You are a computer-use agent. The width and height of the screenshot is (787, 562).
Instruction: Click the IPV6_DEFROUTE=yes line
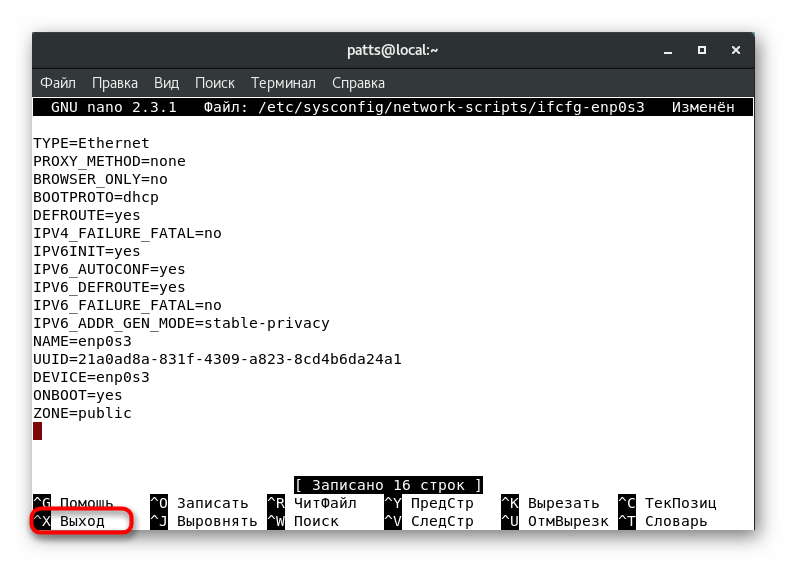click(x=109, y=288)
